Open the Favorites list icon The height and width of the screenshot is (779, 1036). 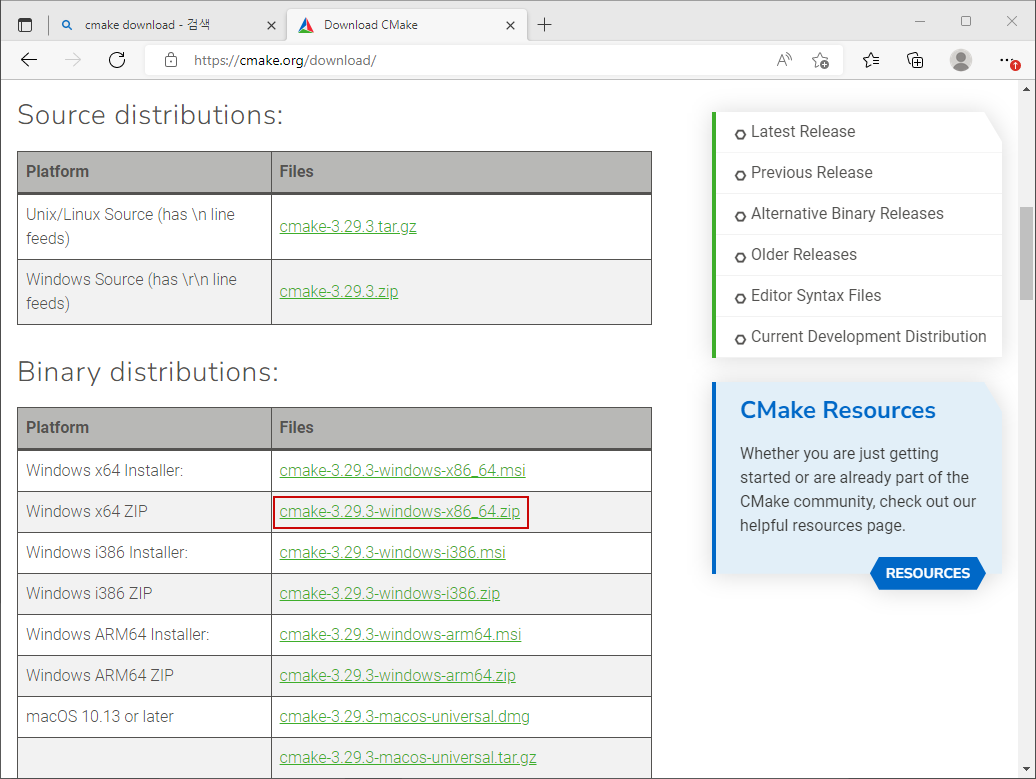point(871,60)
